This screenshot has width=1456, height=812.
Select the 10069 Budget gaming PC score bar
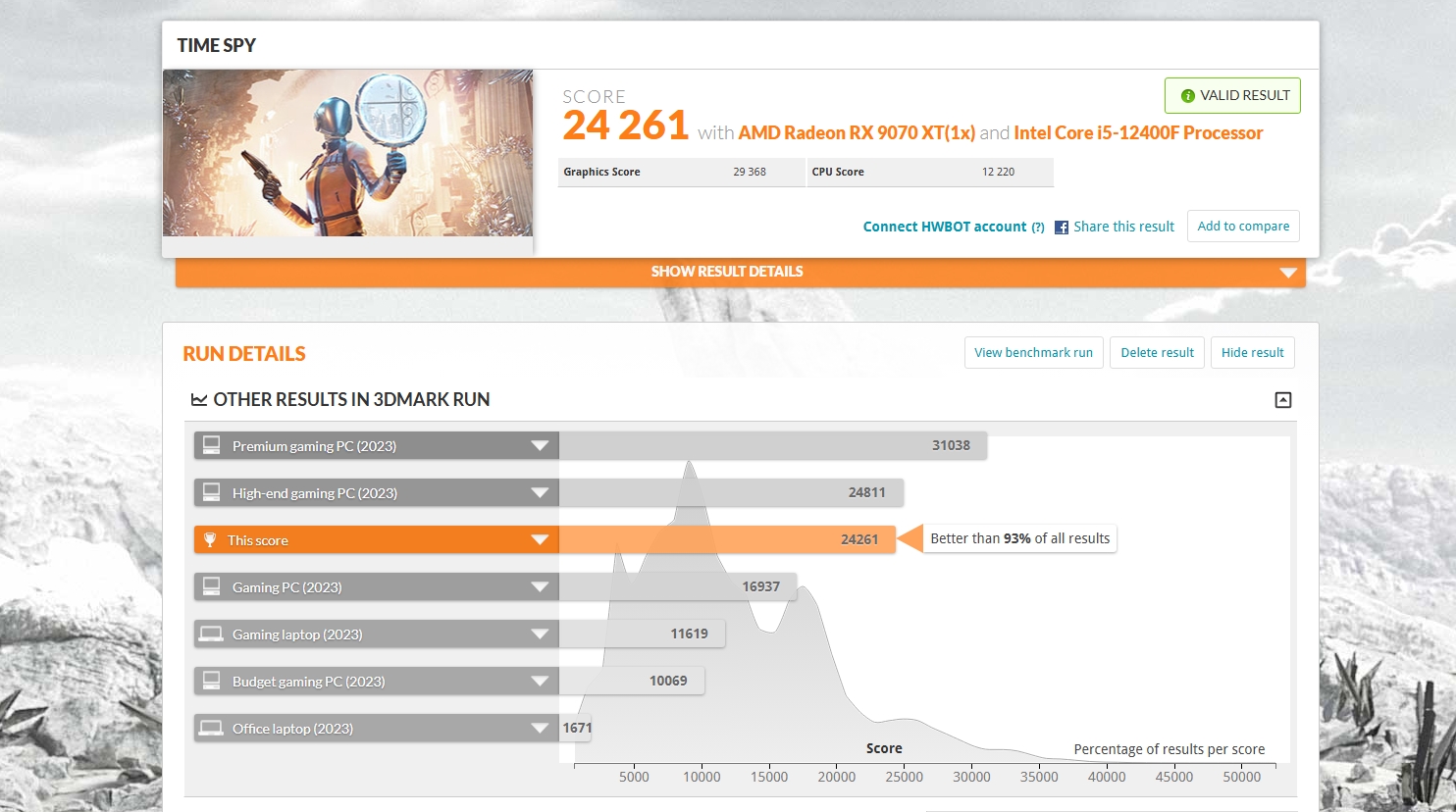tap(632, 682)
